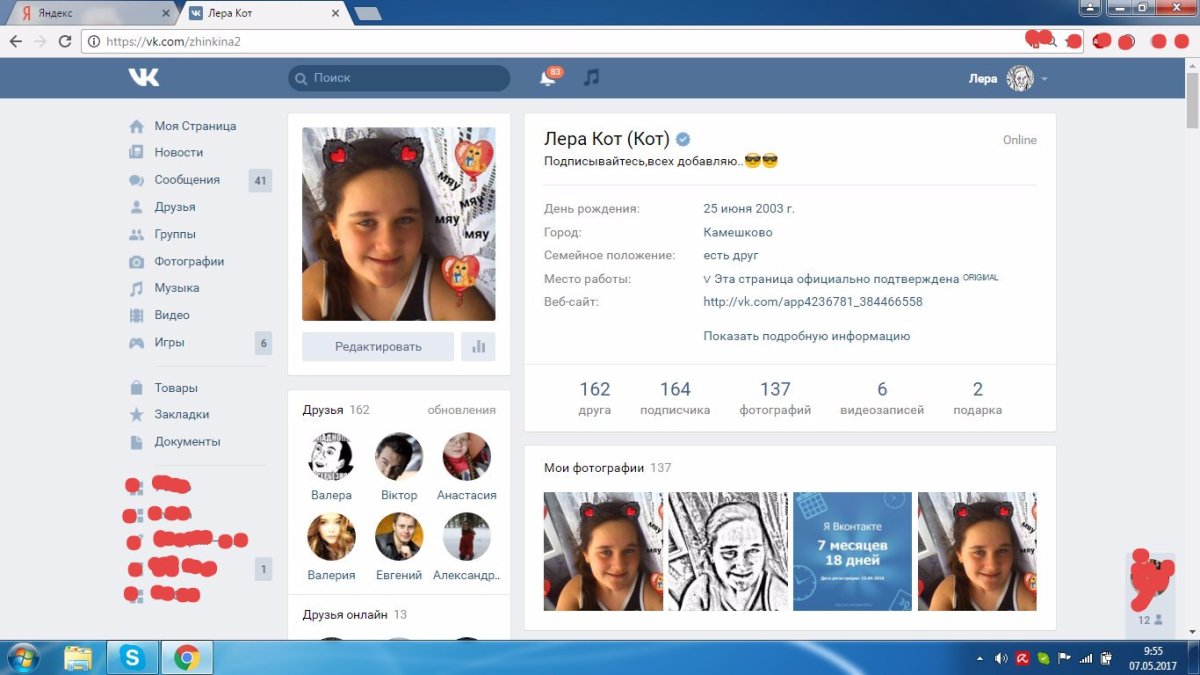This screenshot has width=1200, height=675.
Task: Open the music note icon in header
Action: (x=591, y=78)
